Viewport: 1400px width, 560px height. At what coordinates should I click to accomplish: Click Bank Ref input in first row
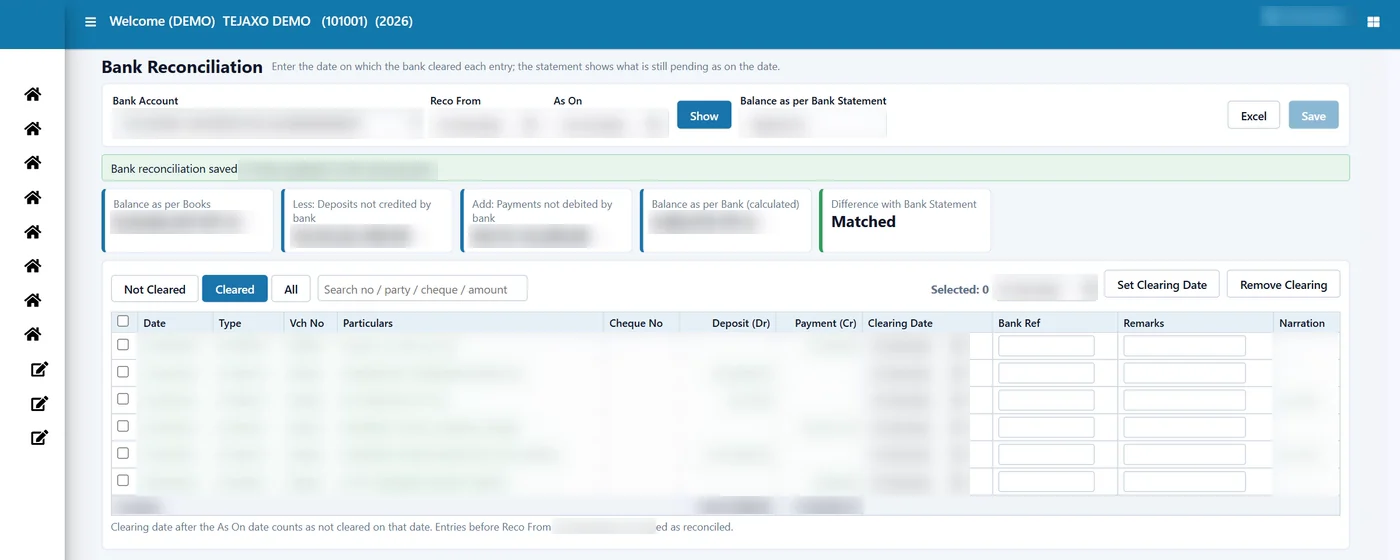pyautogui.click(x=1046, y=346)
